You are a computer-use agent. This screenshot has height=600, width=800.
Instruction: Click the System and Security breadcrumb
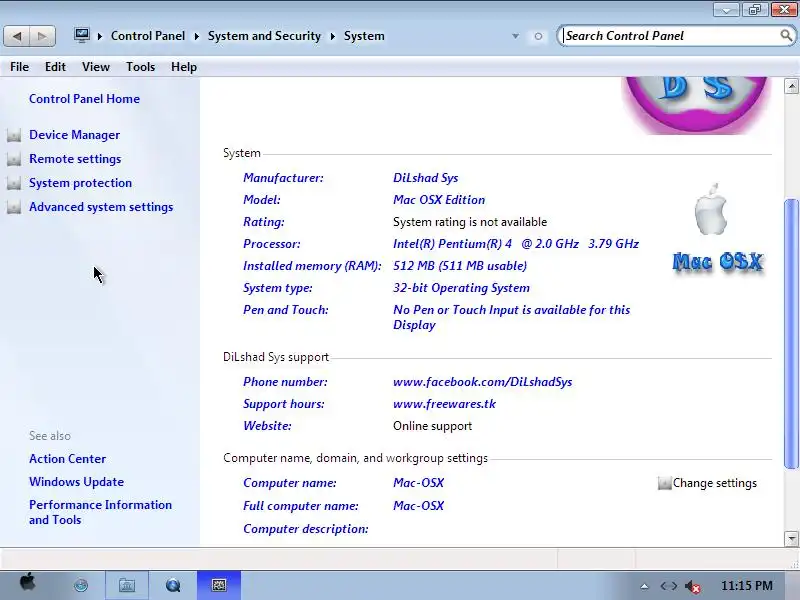click(264, 36)
